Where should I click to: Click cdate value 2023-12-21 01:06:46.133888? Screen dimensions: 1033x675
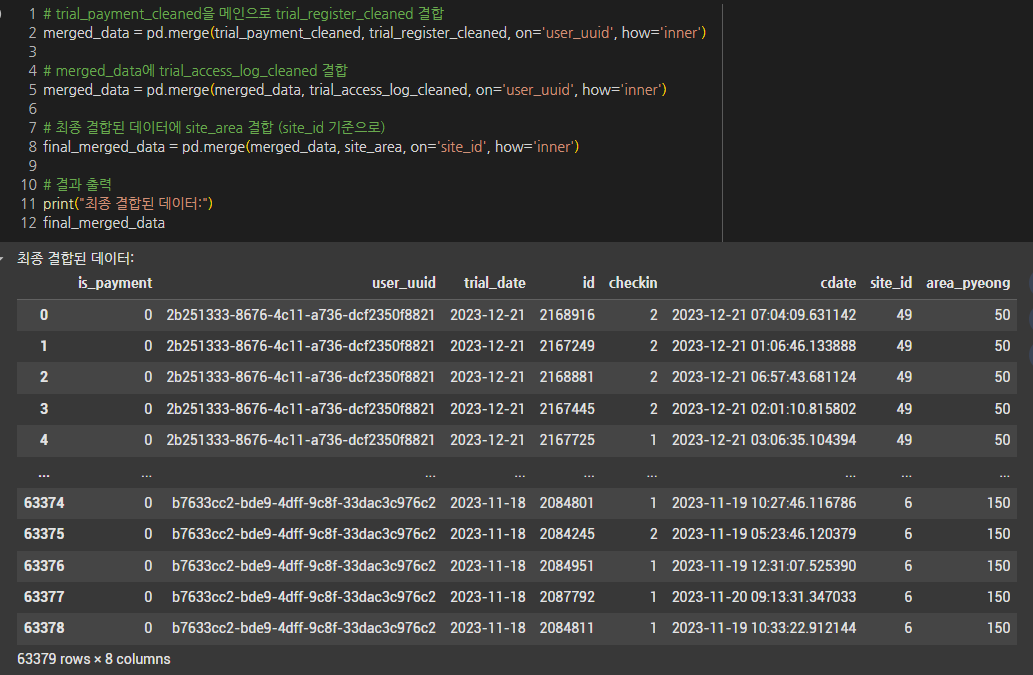coord(764,346)
